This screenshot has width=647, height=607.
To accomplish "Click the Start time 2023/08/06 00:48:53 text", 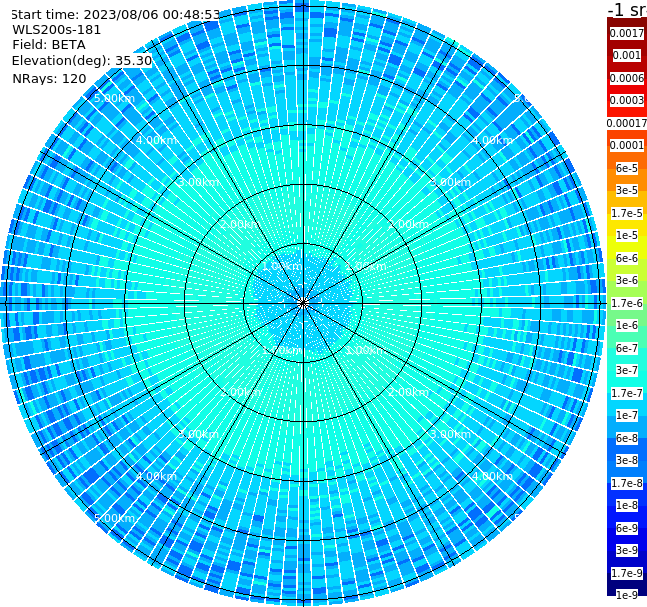I will click(x=116, y=15).
